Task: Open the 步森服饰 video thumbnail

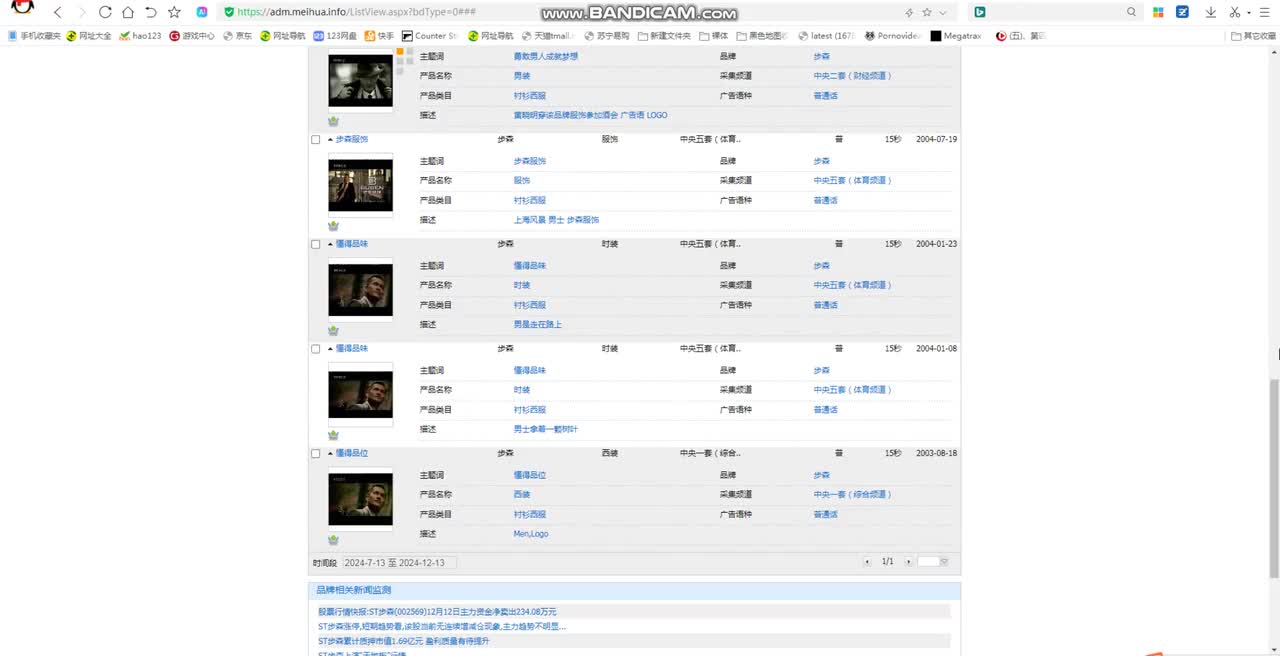Action: pyautogui.click(x=361, y=185)
